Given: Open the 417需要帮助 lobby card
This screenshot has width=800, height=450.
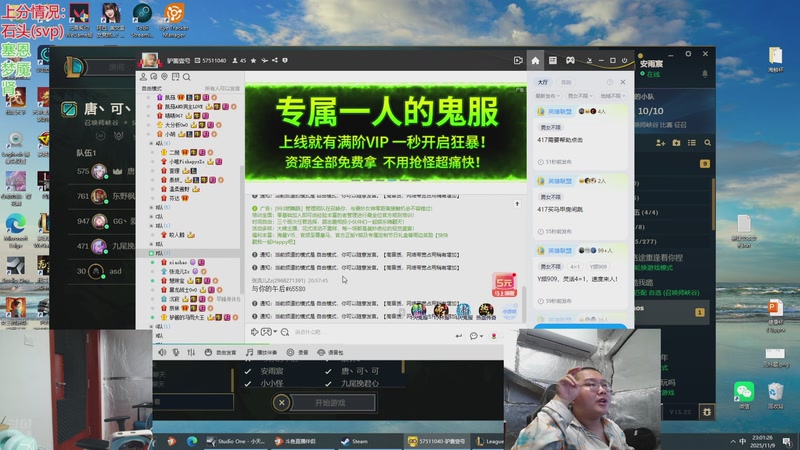Looking at the screenshot, I should [x=580, y=136].
